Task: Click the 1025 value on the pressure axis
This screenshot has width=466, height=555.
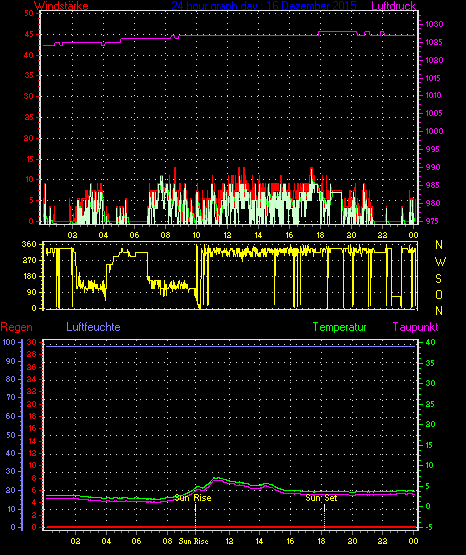Action: tap(434, 42)
